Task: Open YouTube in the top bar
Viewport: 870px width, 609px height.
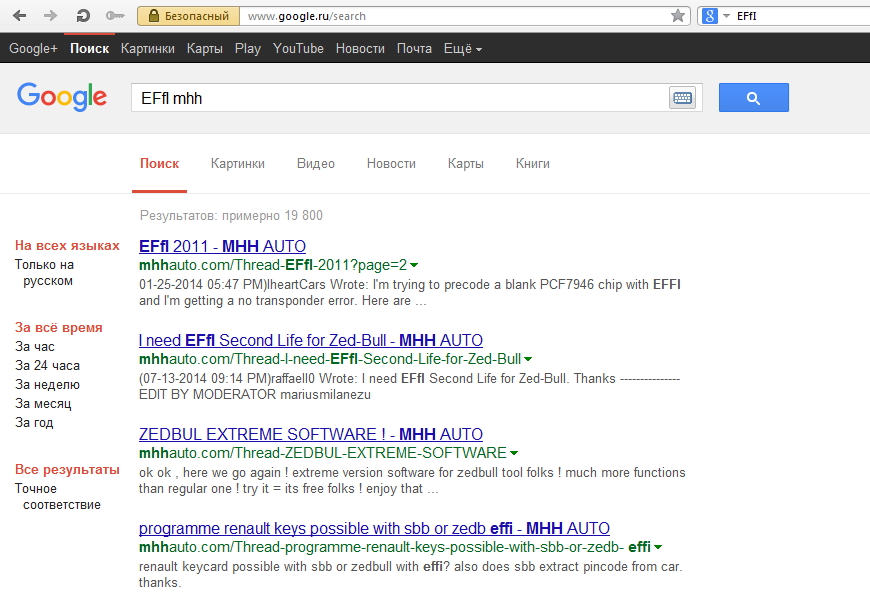Action: pos(298,49)
